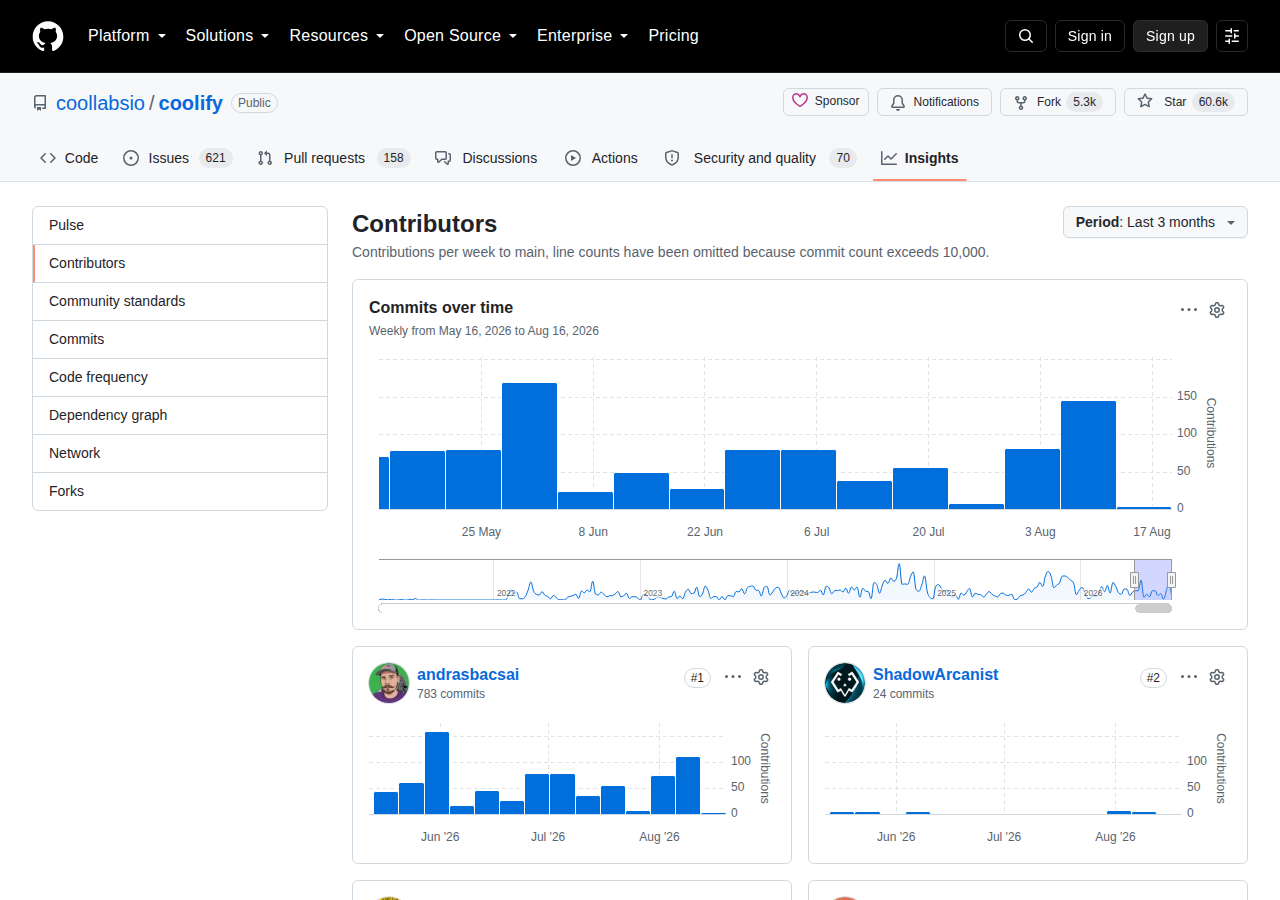The width and height of the screenshot is (1280, 900).
Task: Expand the Platform menu
Action: click(126, 36)
